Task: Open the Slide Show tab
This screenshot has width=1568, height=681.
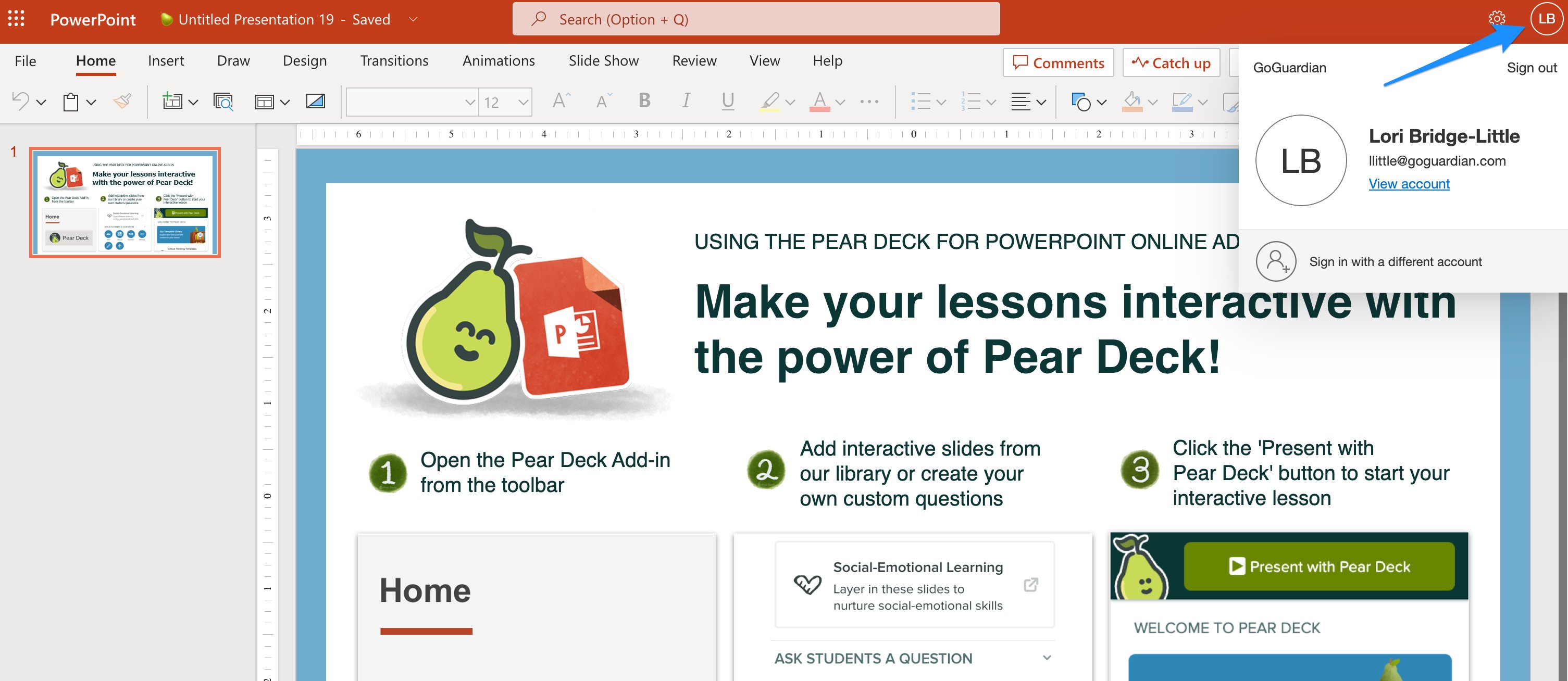Action: click(604, 61)
